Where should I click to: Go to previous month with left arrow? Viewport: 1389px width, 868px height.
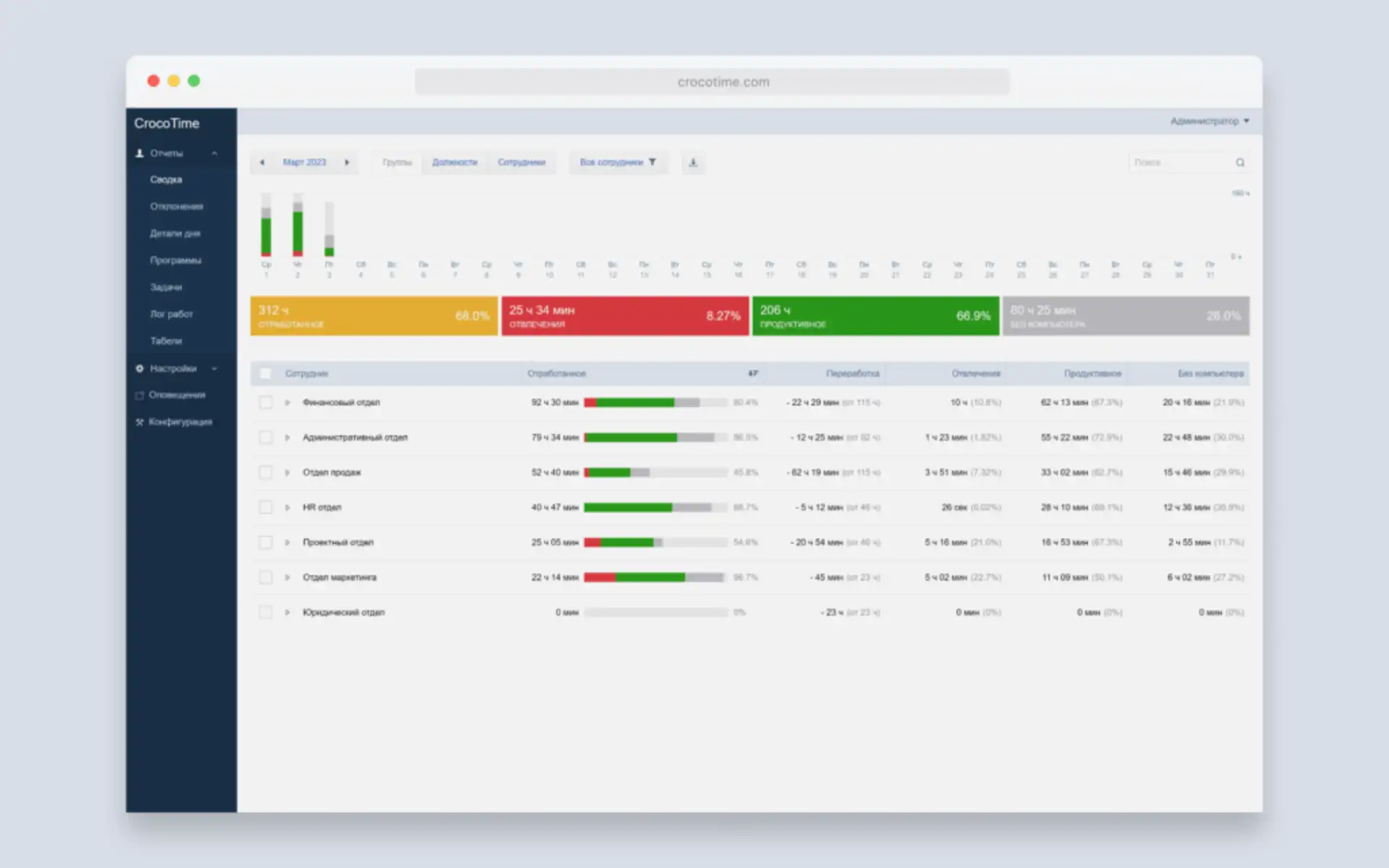tap(262, 163)
